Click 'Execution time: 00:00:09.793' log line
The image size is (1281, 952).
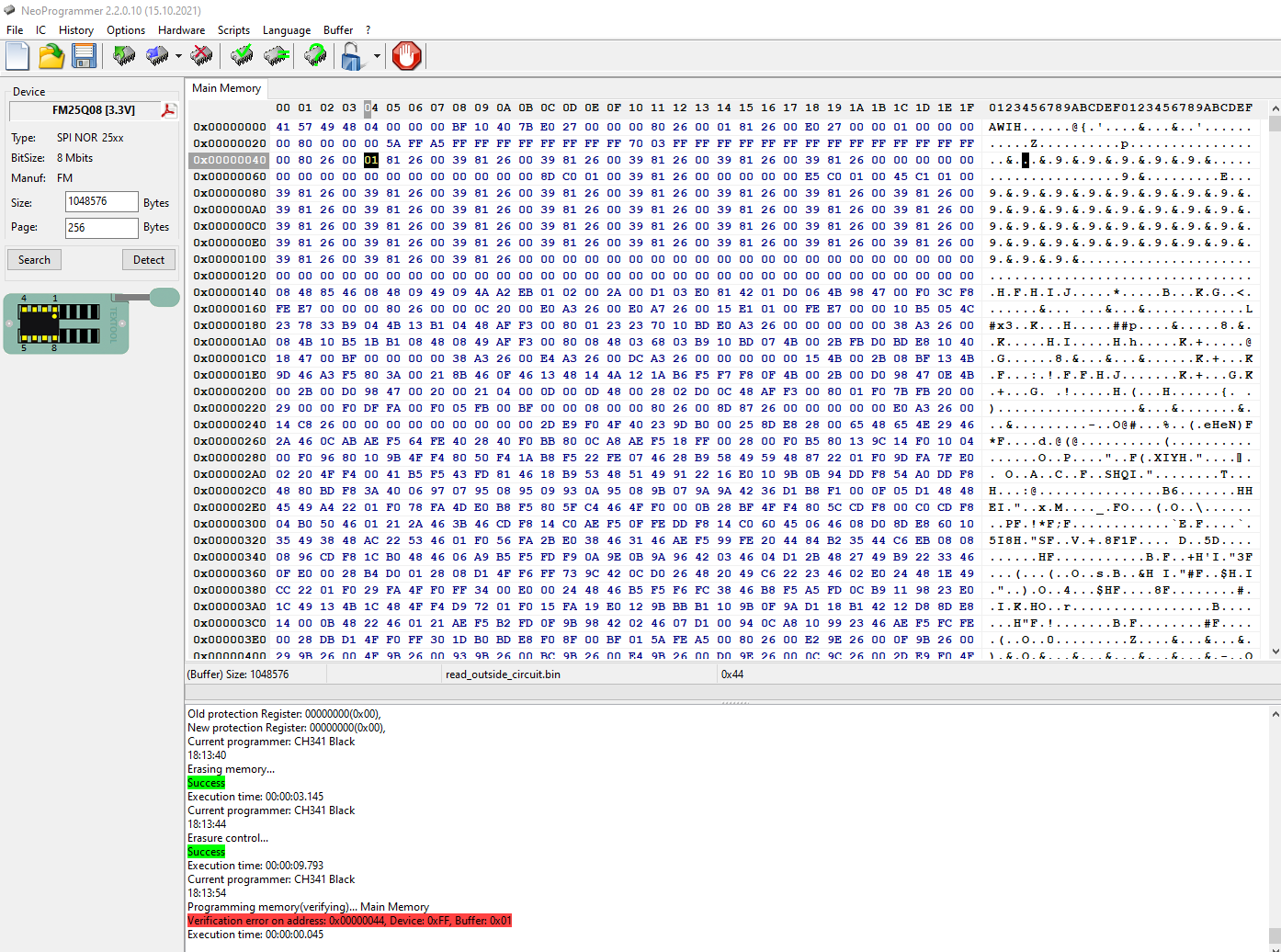(x=255, y=866)
